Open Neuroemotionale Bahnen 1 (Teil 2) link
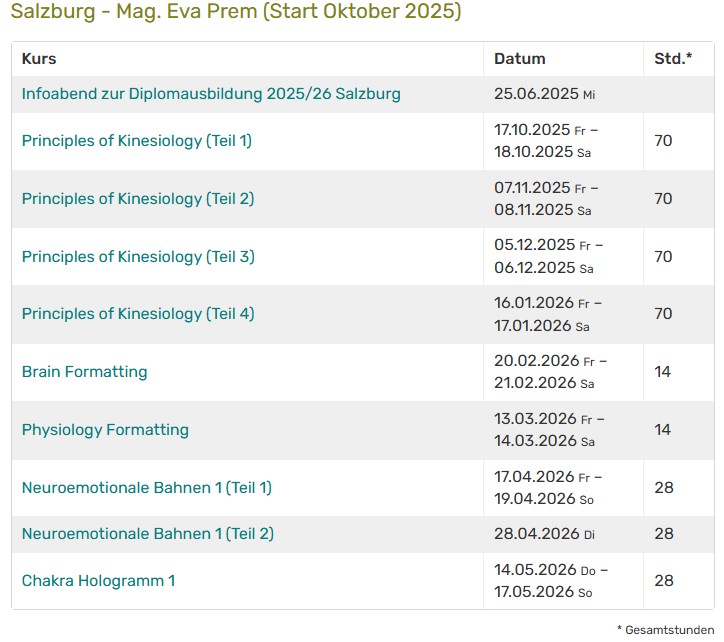Image resolution: width=724 pixels, height=642 pixels. point(148,534)
